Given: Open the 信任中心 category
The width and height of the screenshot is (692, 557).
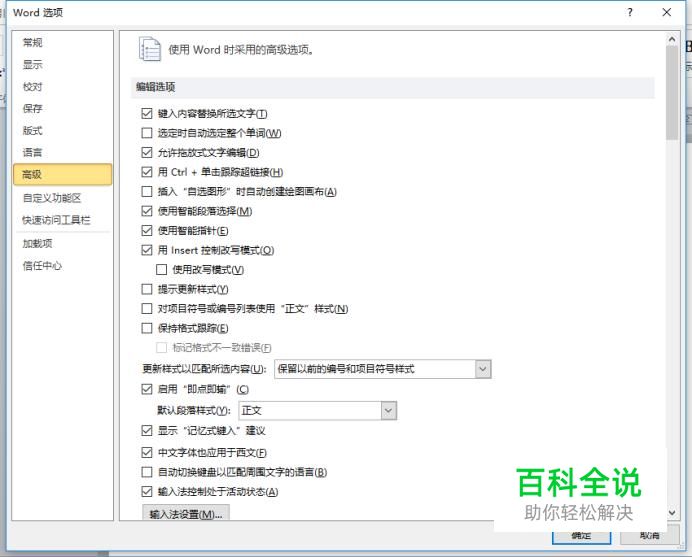Looking at the screenshot, I should pos(42,265).
